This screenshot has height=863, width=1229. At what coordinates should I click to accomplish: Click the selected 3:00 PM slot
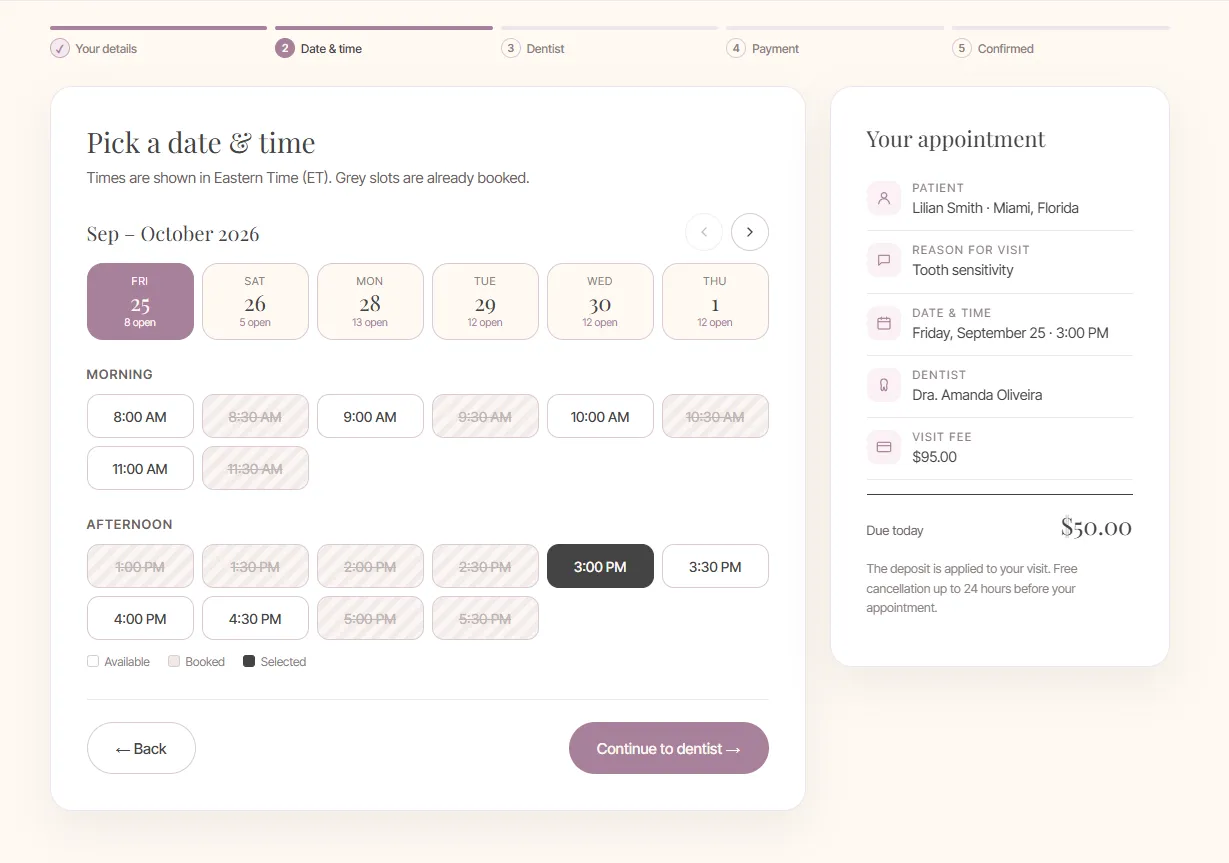point(600,566)
